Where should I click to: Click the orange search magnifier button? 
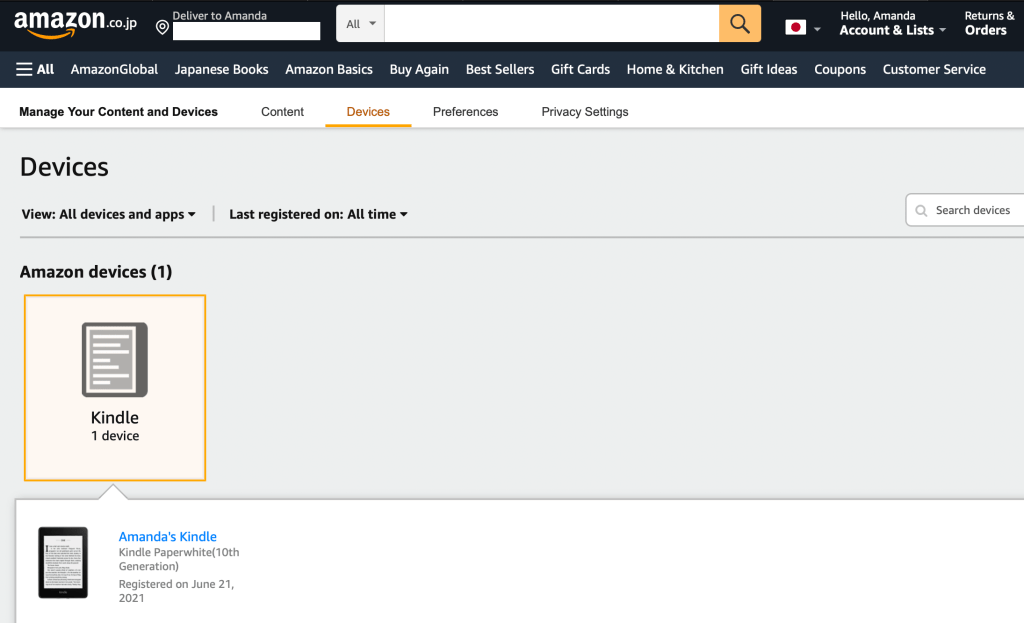point(739,24)
